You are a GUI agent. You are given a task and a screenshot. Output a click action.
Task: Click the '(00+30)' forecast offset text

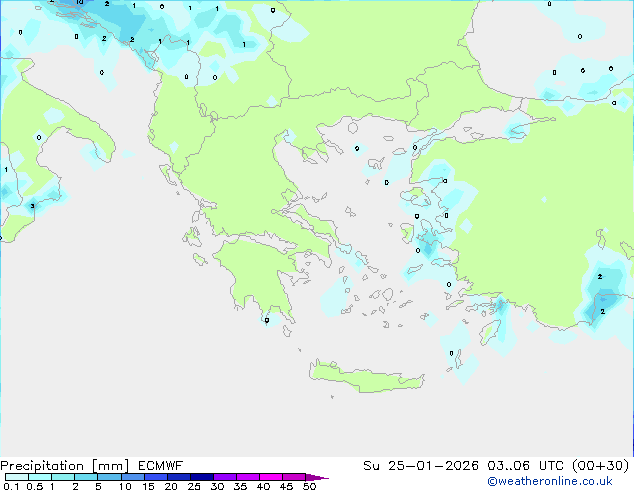(601, 466)
